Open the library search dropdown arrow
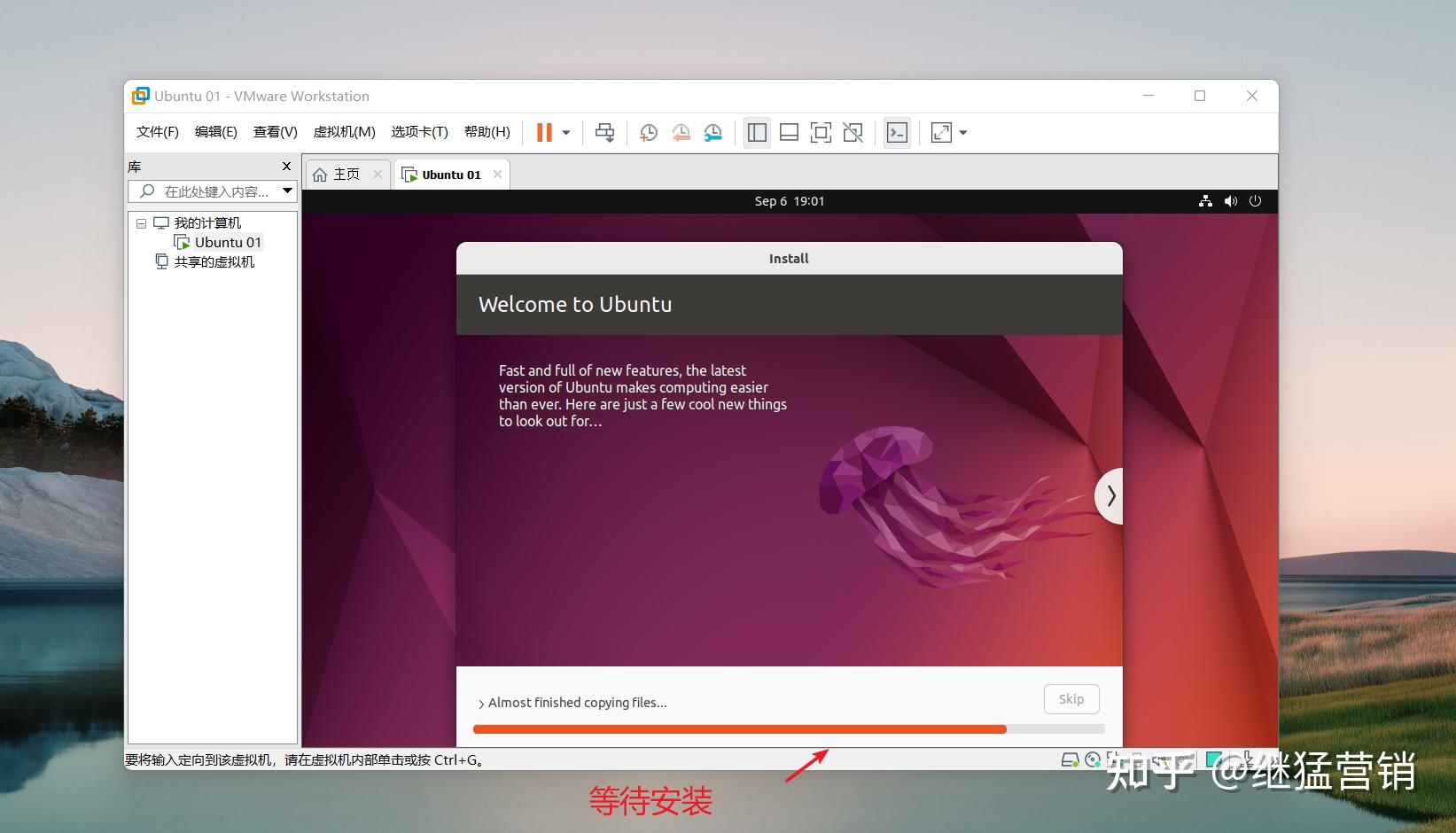Screen dimensions: 1456x833 pyautogui.click(x=288, y=191)
